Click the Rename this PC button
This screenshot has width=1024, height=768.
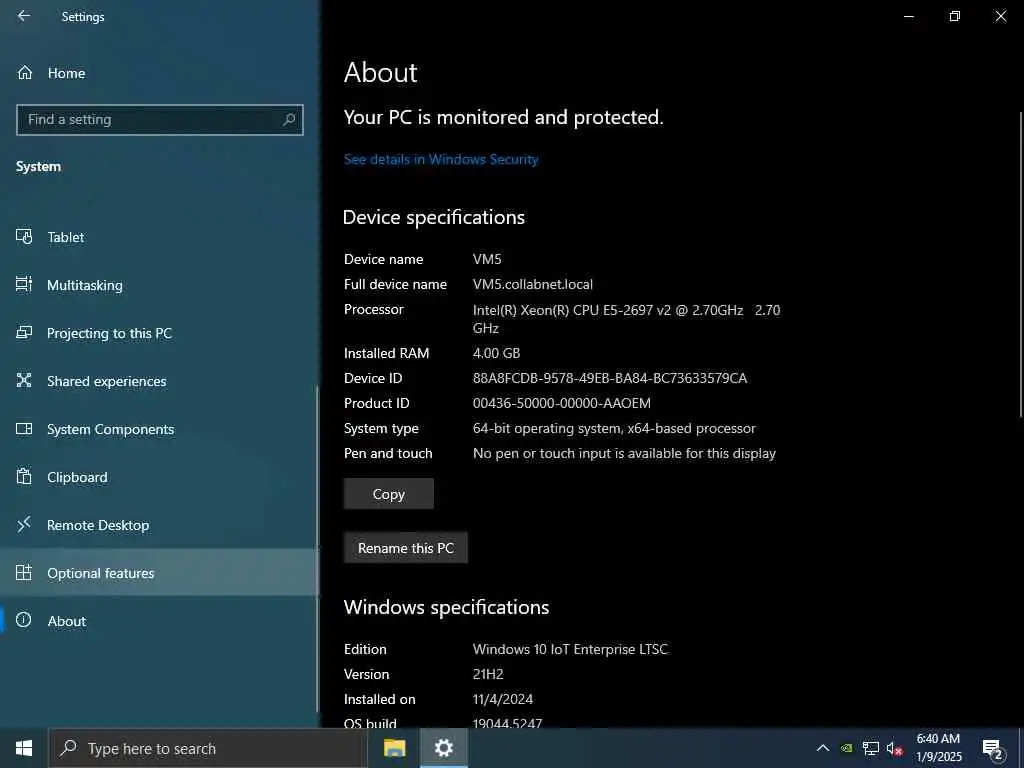click(406, 548)
